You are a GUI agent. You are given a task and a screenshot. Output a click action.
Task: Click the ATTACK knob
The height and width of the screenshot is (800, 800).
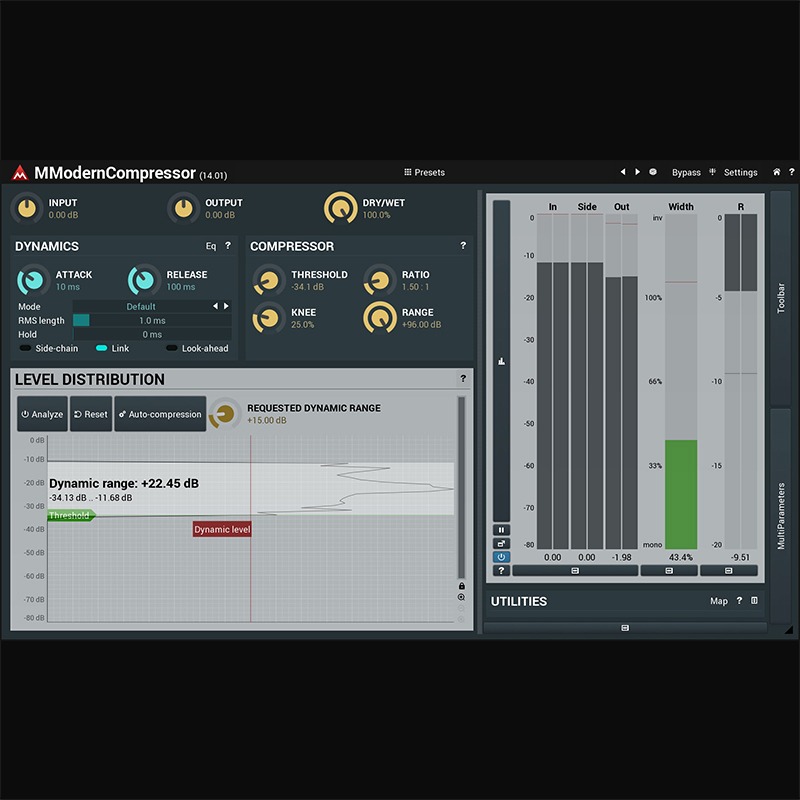tap(33, 280)
